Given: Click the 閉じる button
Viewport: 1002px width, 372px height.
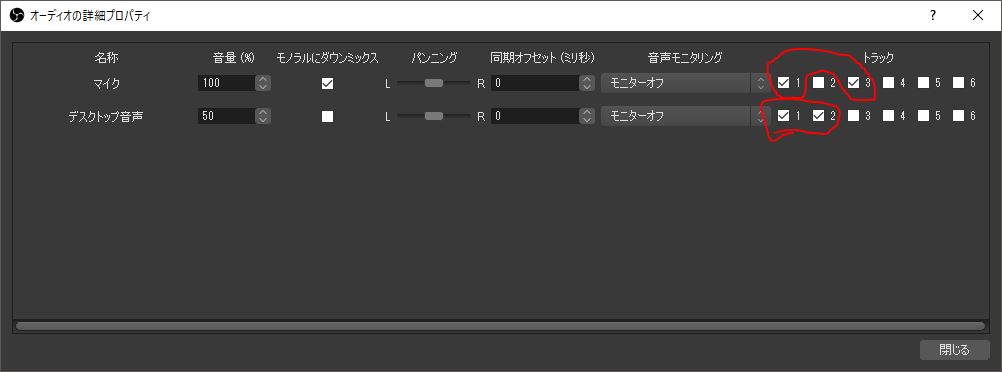Looking at the screenshot, I should (x=955, y=350).
